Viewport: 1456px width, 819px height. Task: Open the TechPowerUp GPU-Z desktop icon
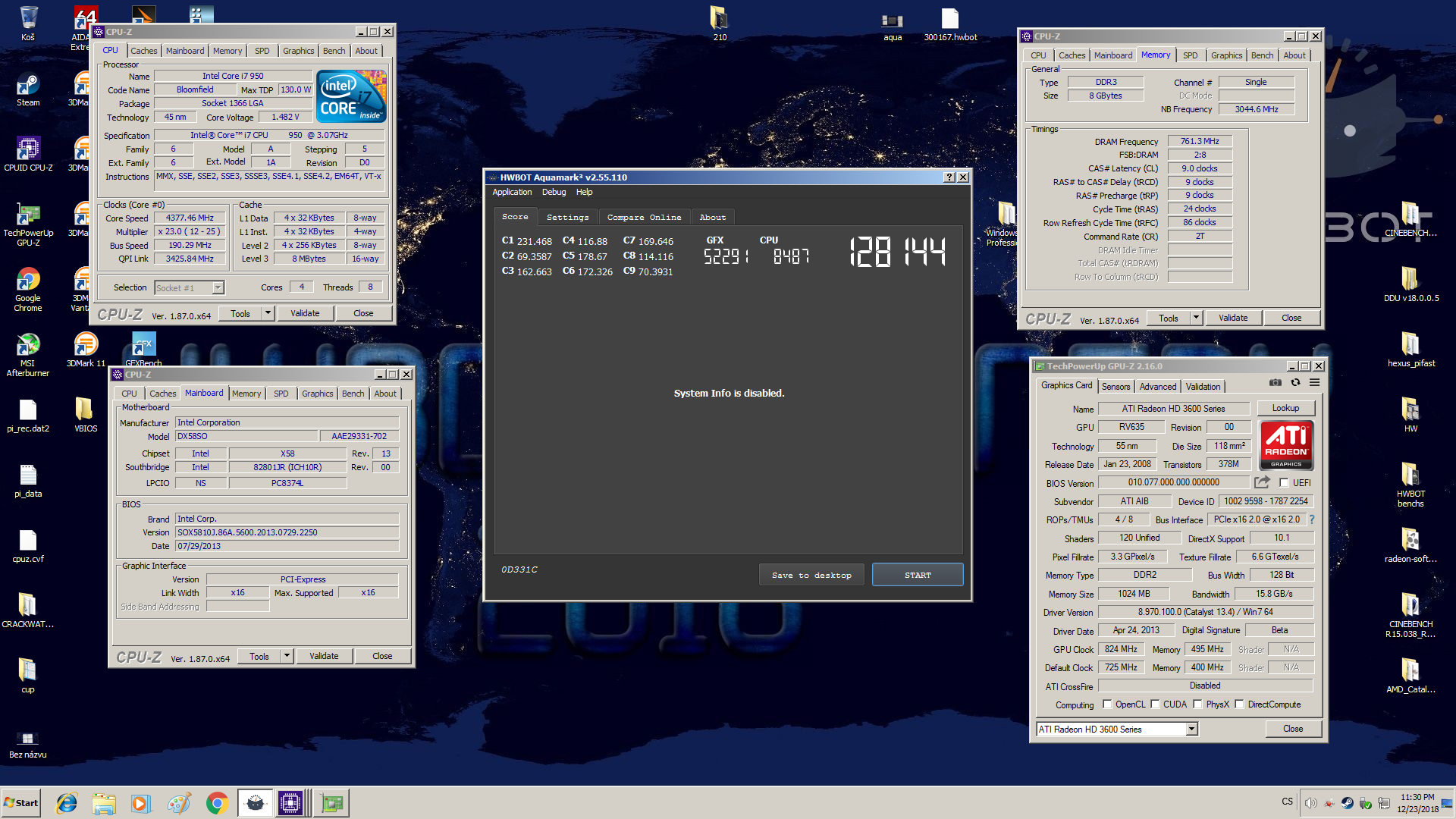coord(28,224)
